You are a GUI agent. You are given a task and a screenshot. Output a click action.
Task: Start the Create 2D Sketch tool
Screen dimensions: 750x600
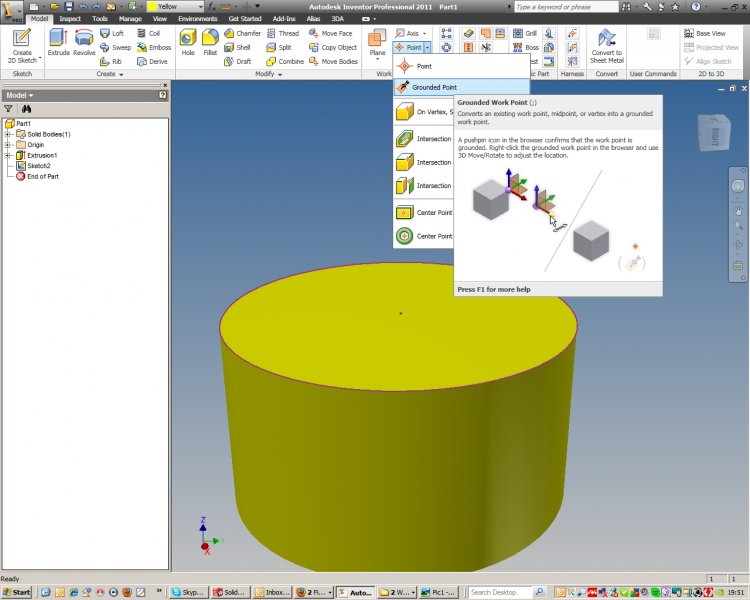(x=22, y=46)
